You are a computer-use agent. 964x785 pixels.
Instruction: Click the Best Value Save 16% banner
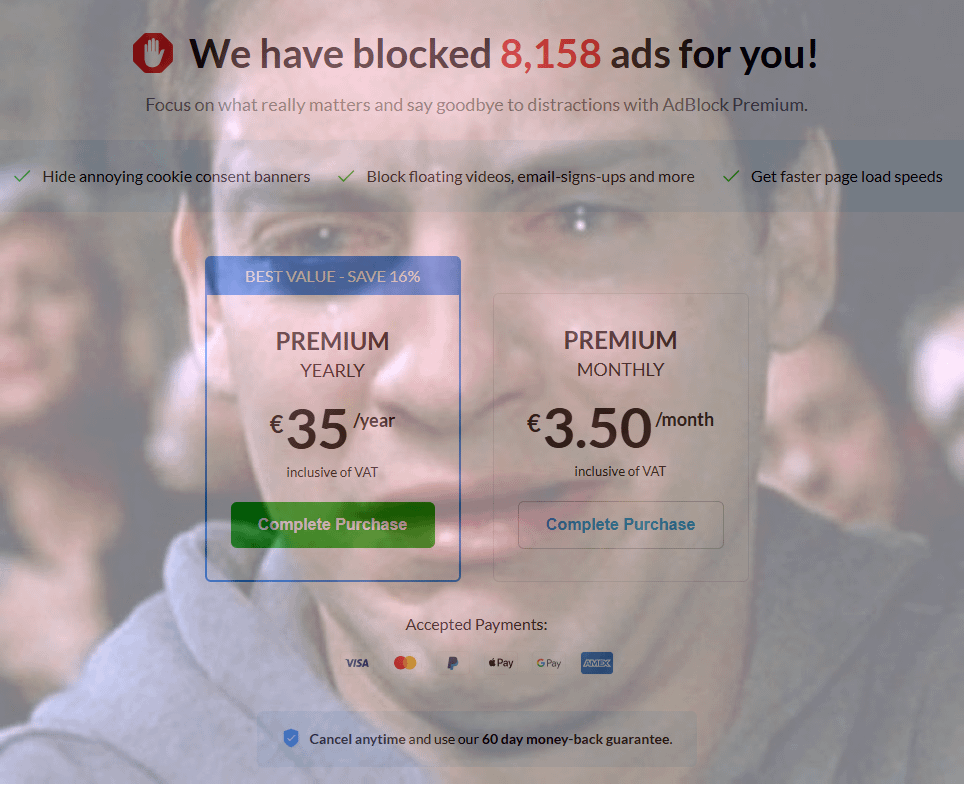click(333, 276)
